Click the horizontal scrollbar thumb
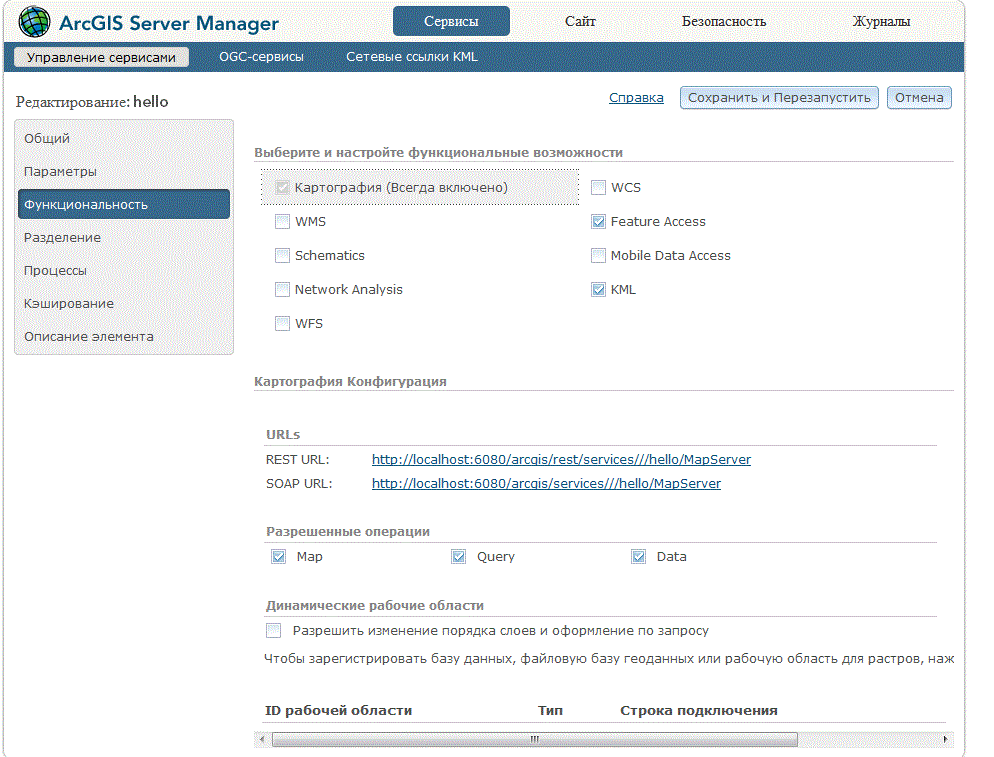The width and height of the screenshot is (994, 757). (x=534, y=739)
